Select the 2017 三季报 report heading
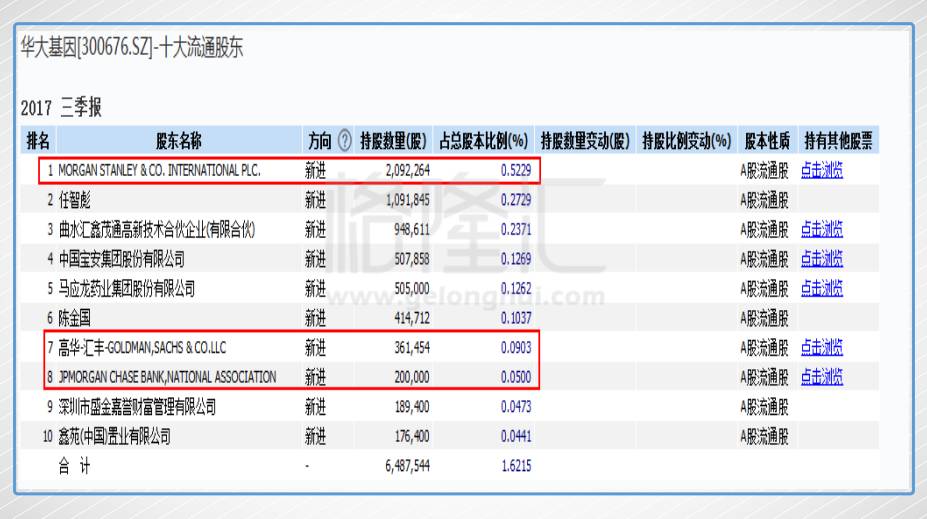Image resolution: width=927 pixels, height=519 pixels. tap(61, 108)
